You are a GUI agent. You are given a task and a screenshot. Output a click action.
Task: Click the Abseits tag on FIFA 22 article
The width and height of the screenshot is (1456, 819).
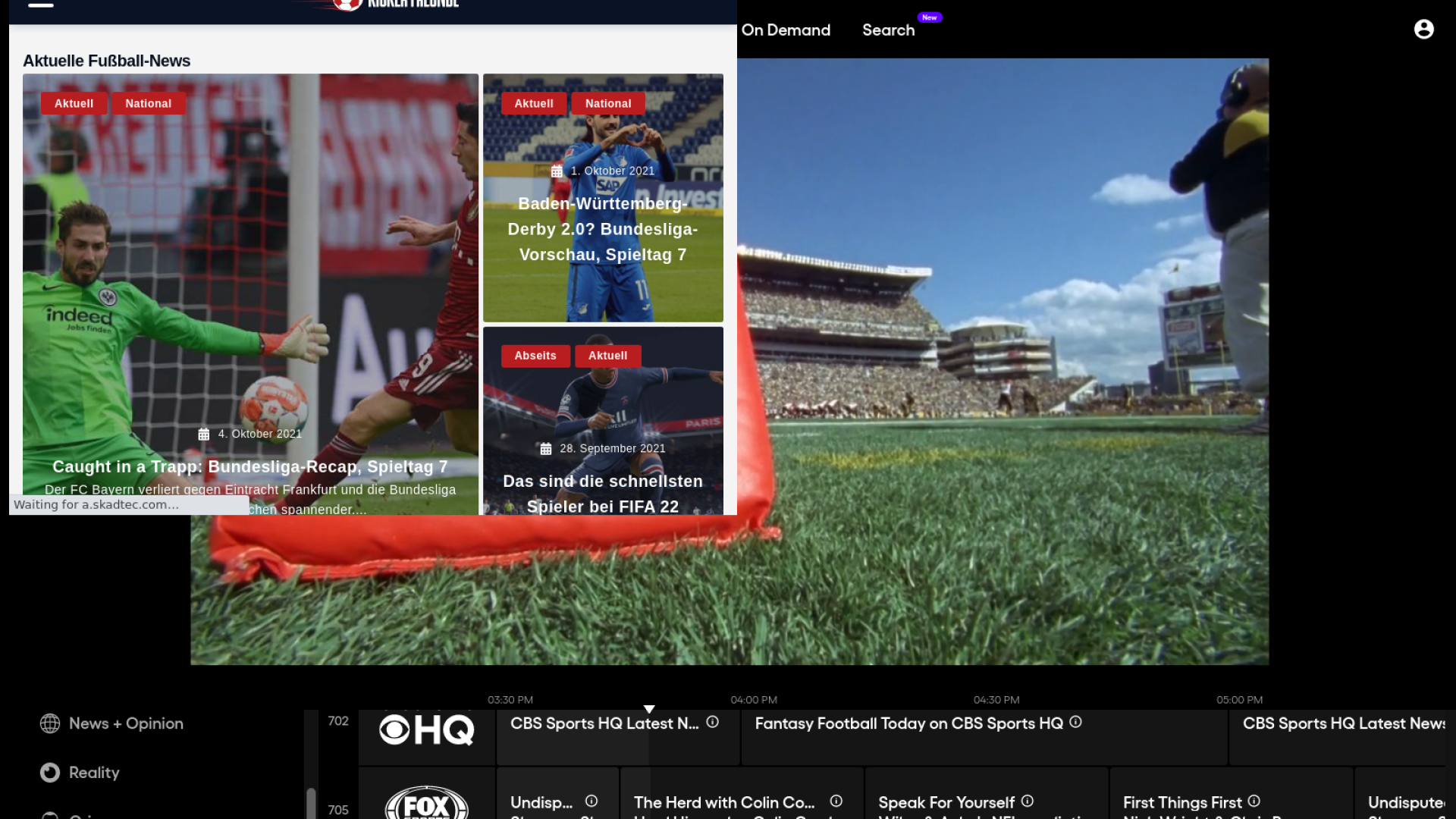(535, 356)
